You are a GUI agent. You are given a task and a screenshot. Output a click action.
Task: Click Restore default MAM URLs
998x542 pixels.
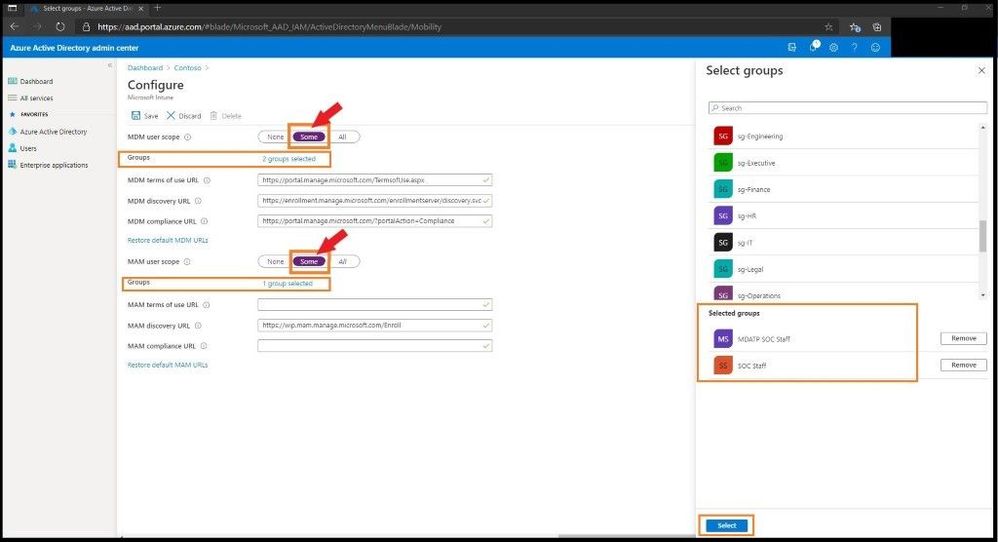(x=167, y=365)
